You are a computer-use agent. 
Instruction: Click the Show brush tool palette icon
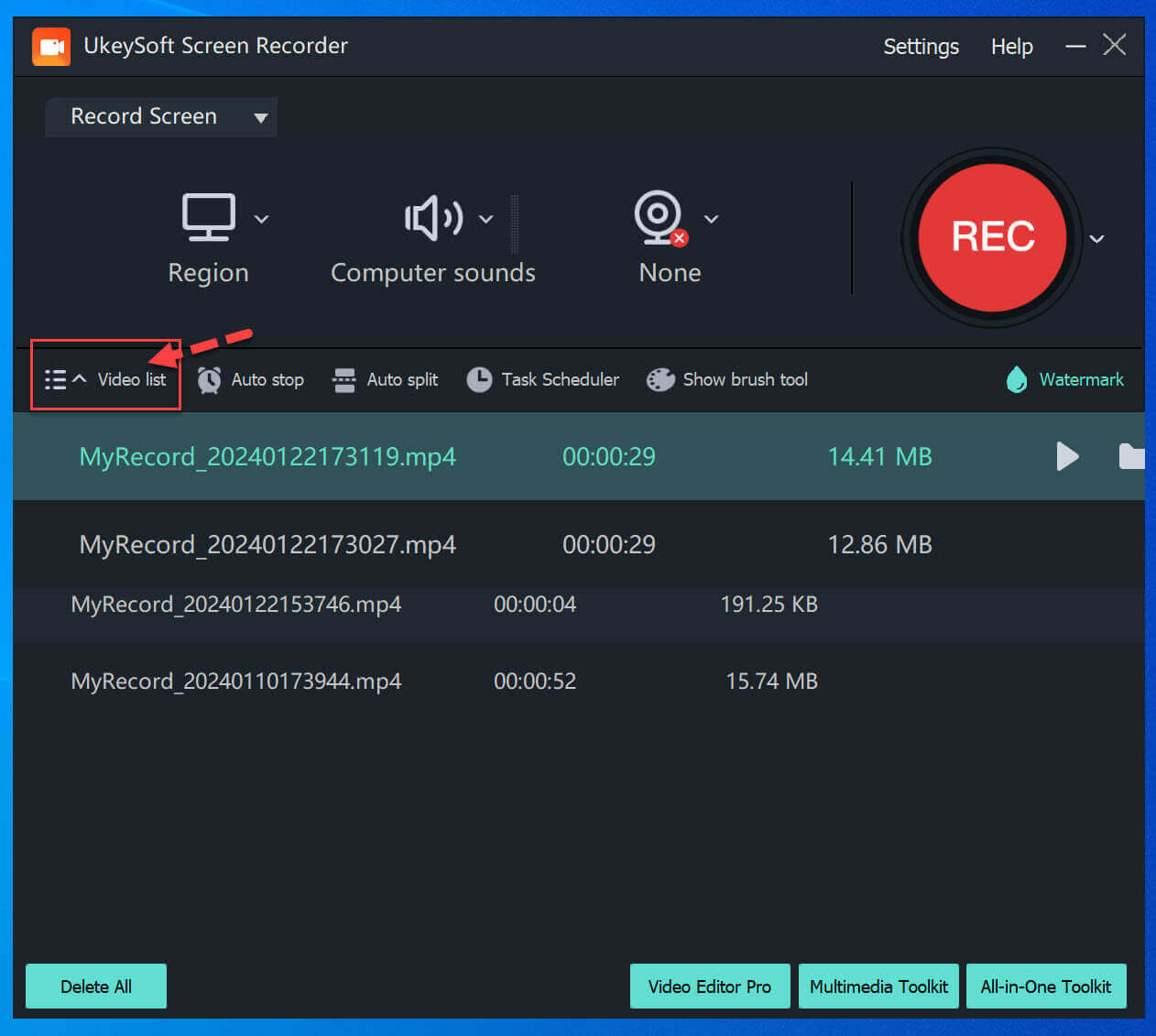pos(660,379)
